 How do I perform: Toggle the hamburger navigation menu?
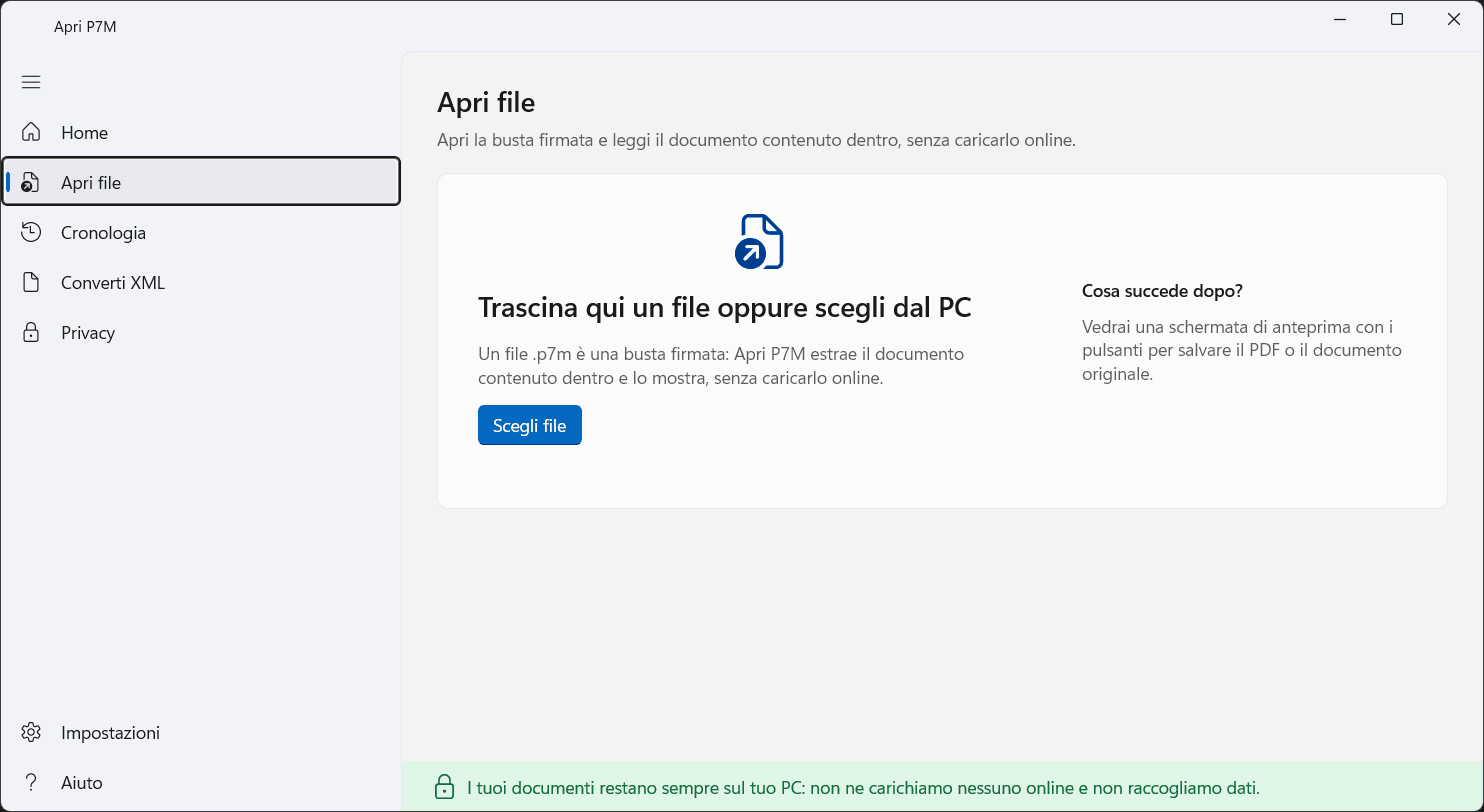31,82
